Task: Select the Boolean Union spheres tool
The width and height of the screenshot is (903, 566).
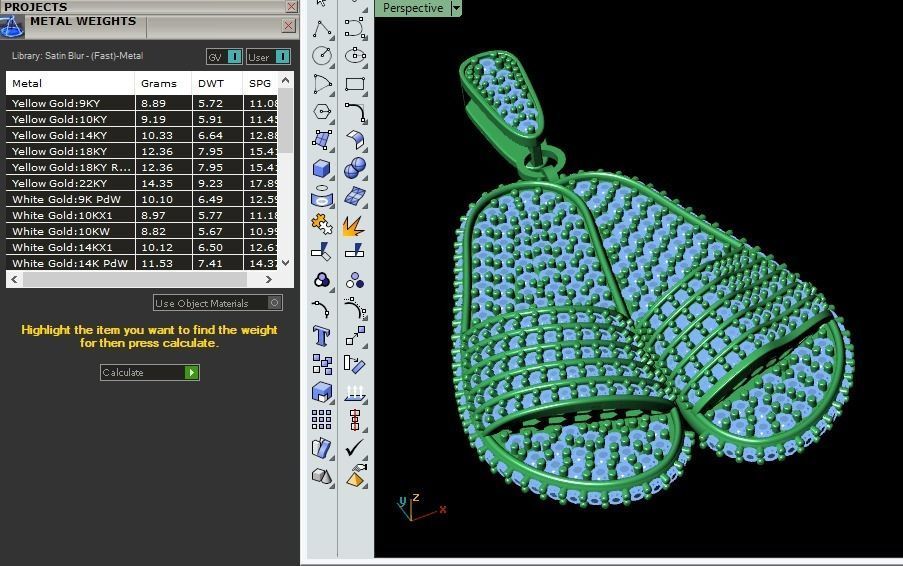Action: [x=355, y=168]
